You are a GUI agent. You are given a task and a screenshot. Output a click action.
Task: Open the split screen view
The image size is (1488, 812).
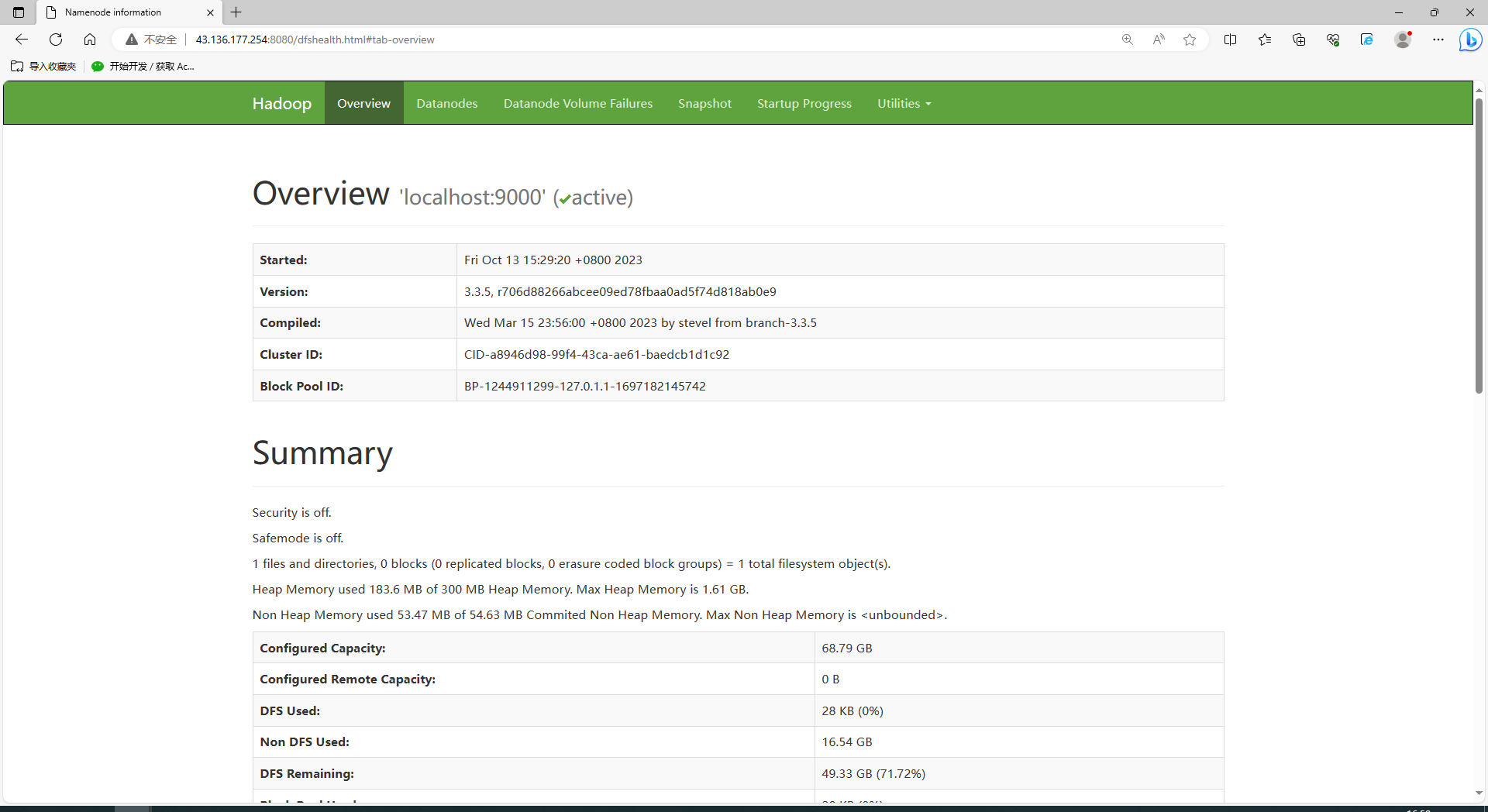[1230, 40]
